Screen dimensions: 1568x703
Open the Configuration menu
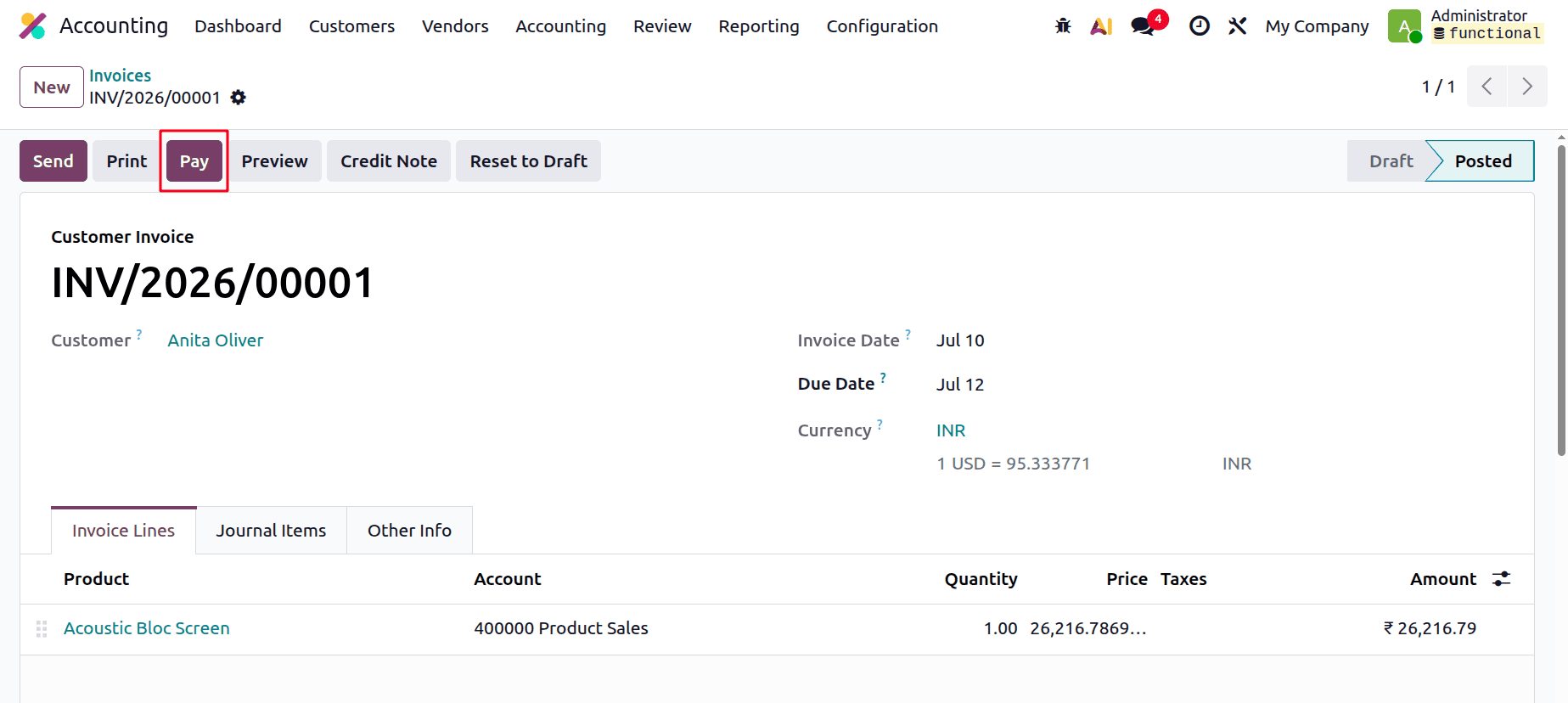tap(882, 26)
